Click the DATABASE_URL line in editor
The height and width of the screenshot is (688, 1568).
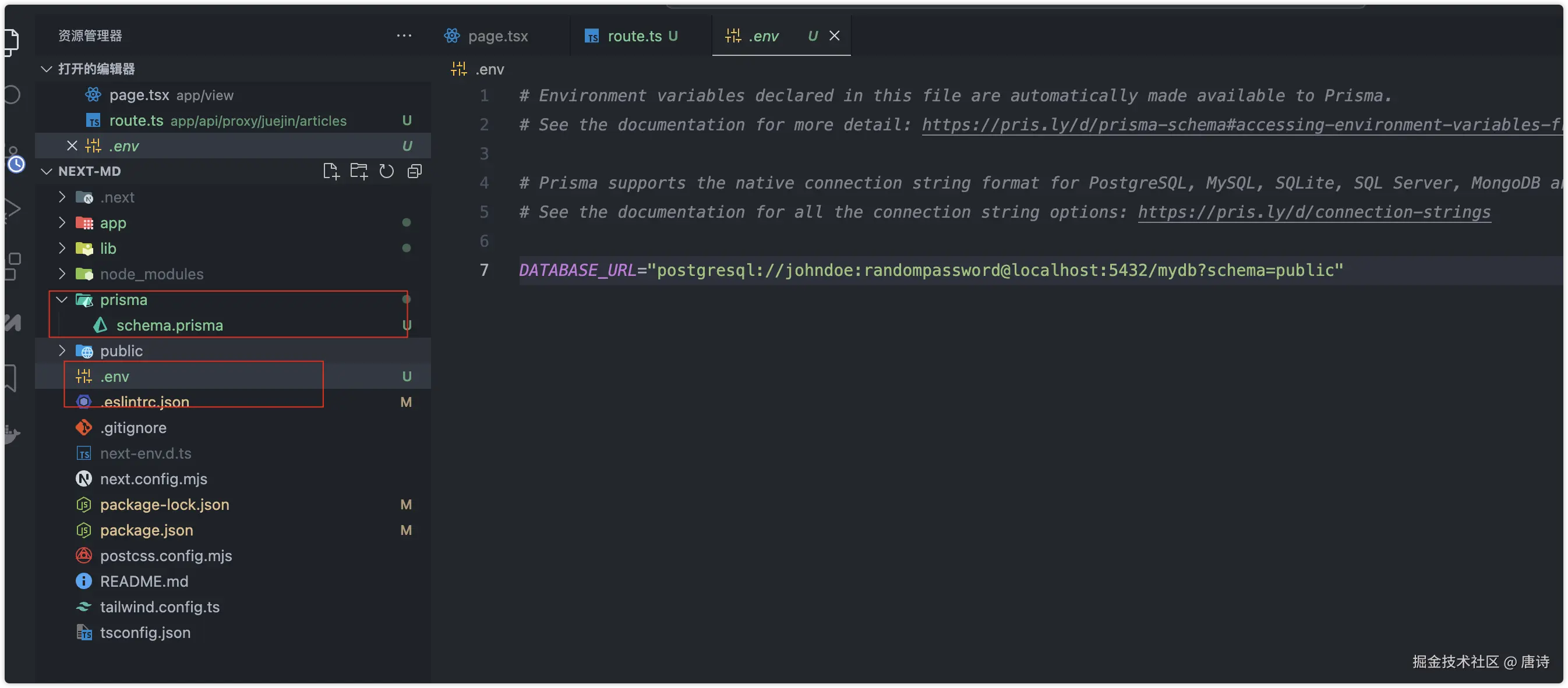click(x=931, y=270)
